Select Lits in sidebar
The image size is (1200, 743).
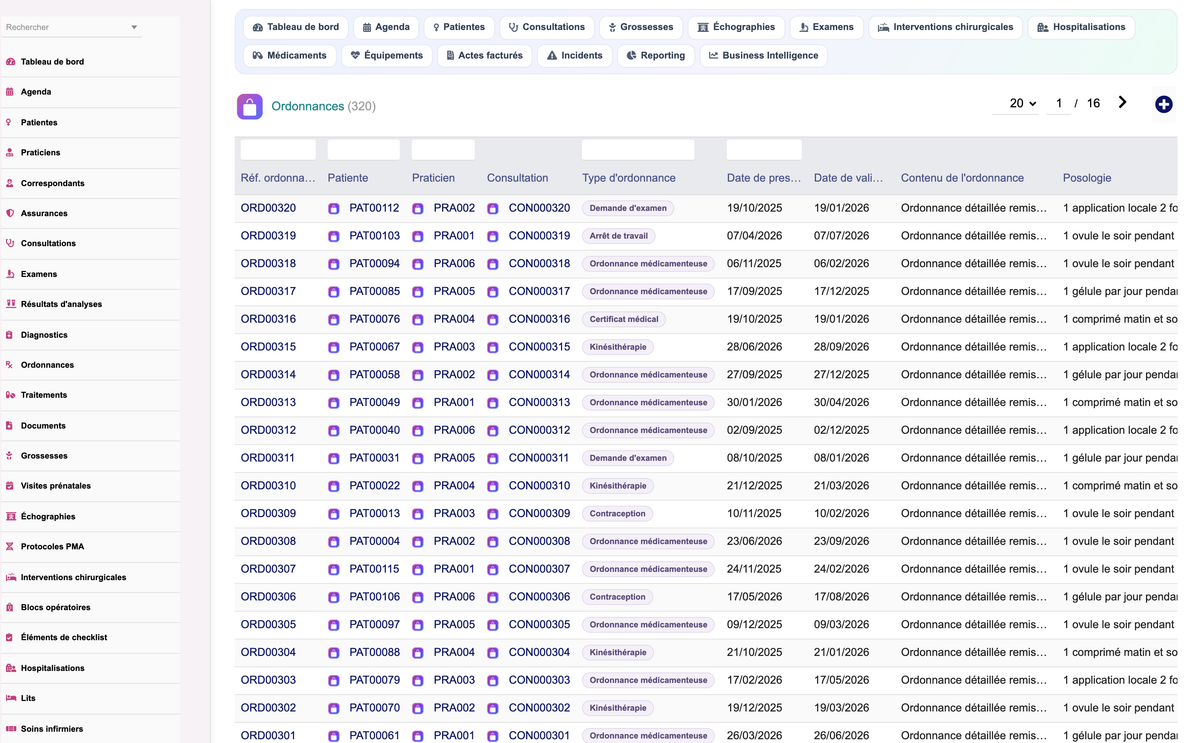(x=90, y=698)
